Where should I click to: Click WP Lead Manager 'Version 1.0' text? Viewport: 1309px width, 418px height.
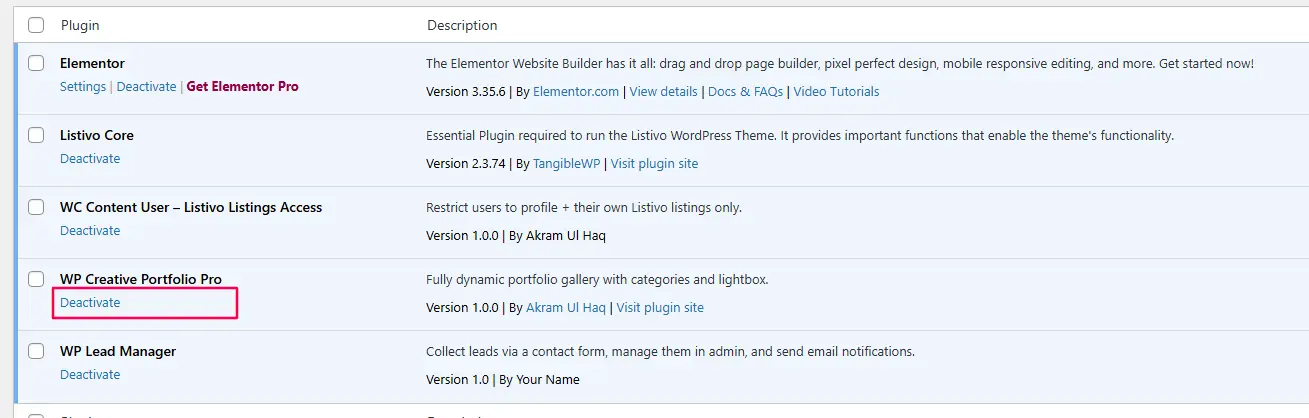point(458,380)
